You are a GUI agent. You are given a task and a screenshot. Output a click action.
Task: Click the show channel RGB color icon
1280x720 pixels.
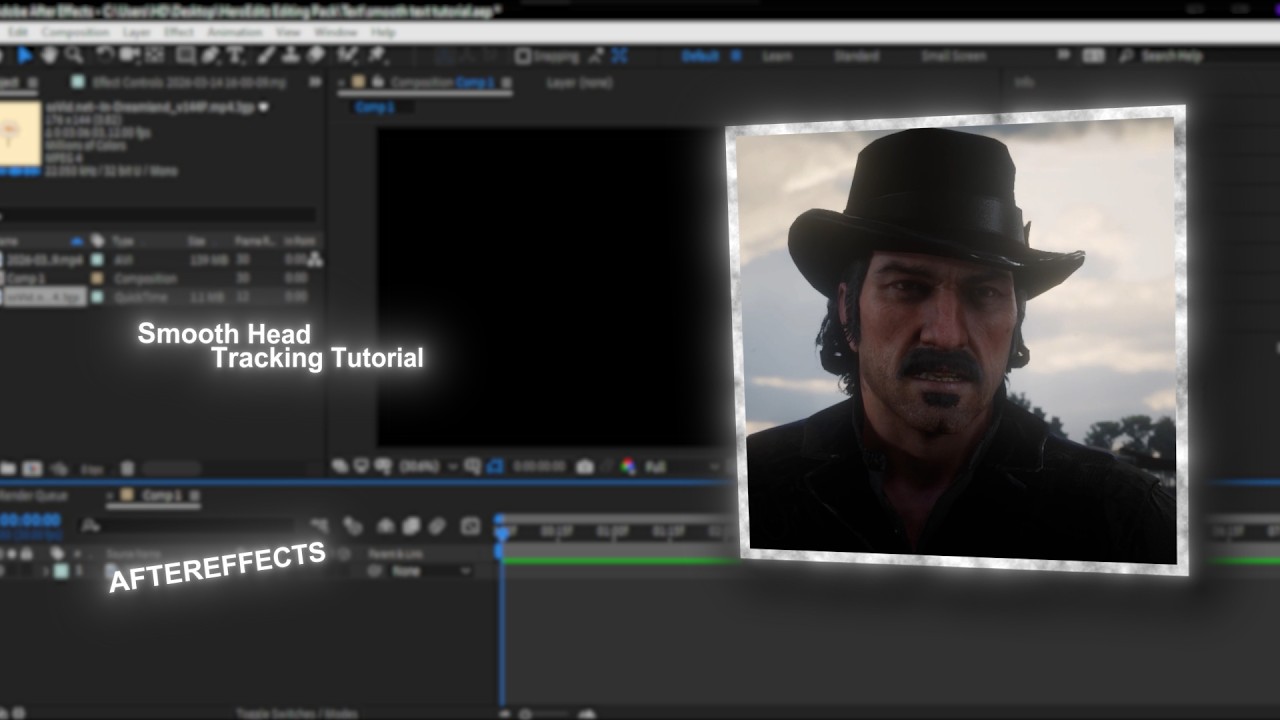628,467
